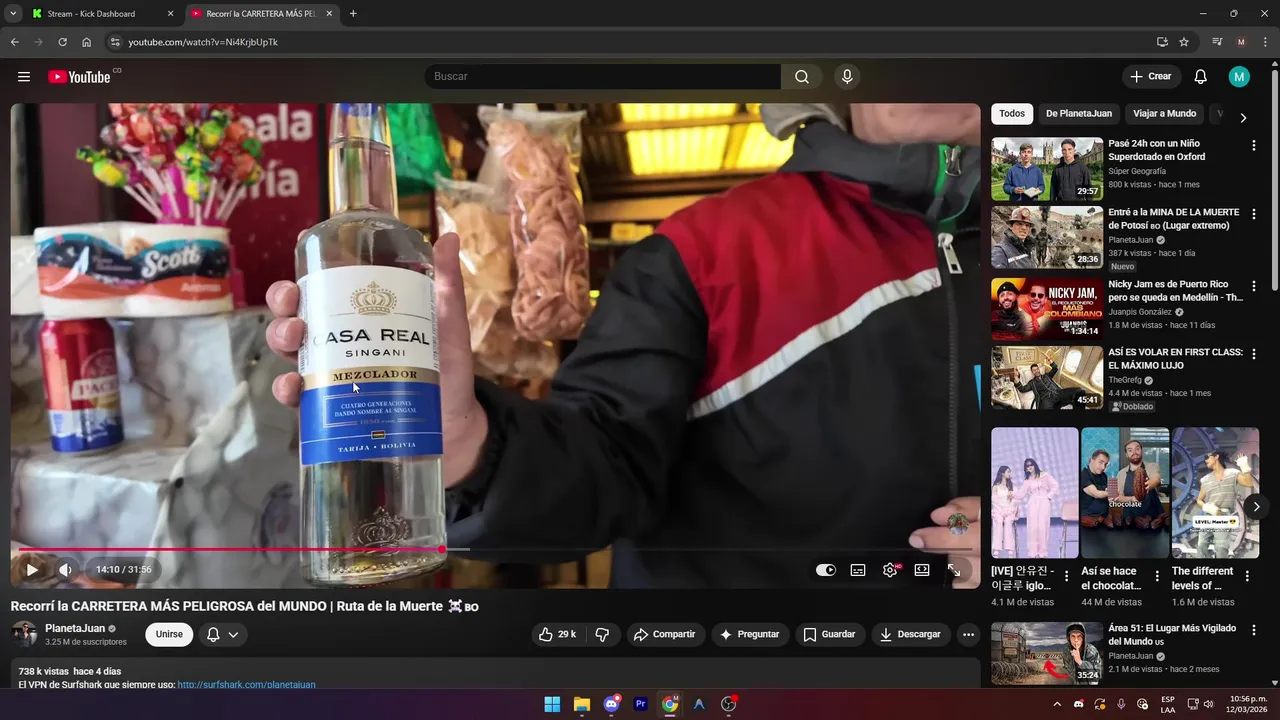The image size is (1280, 720).
Task: Toggle subtitles in the player
Action: pyautogui.click(x=858, y=570)
